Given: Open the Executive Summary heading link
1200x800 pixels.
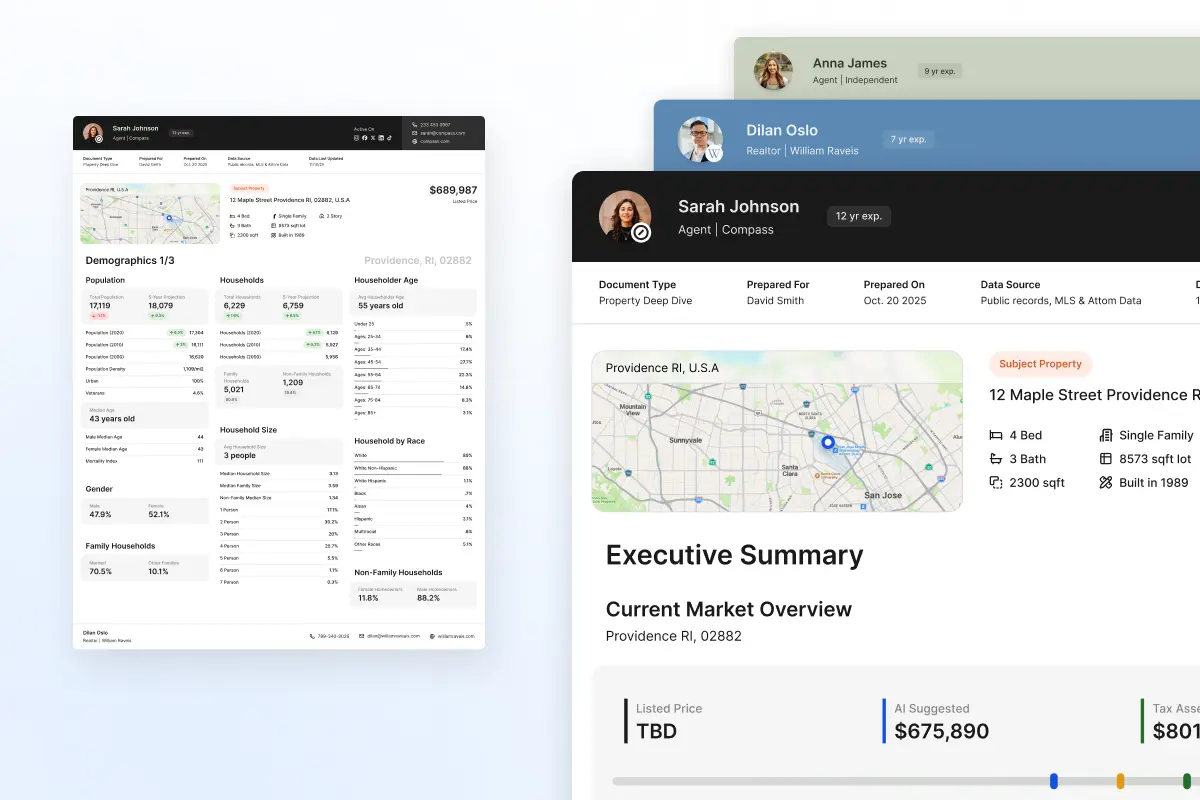Looking at the screenshot, I should coord(734,554).
